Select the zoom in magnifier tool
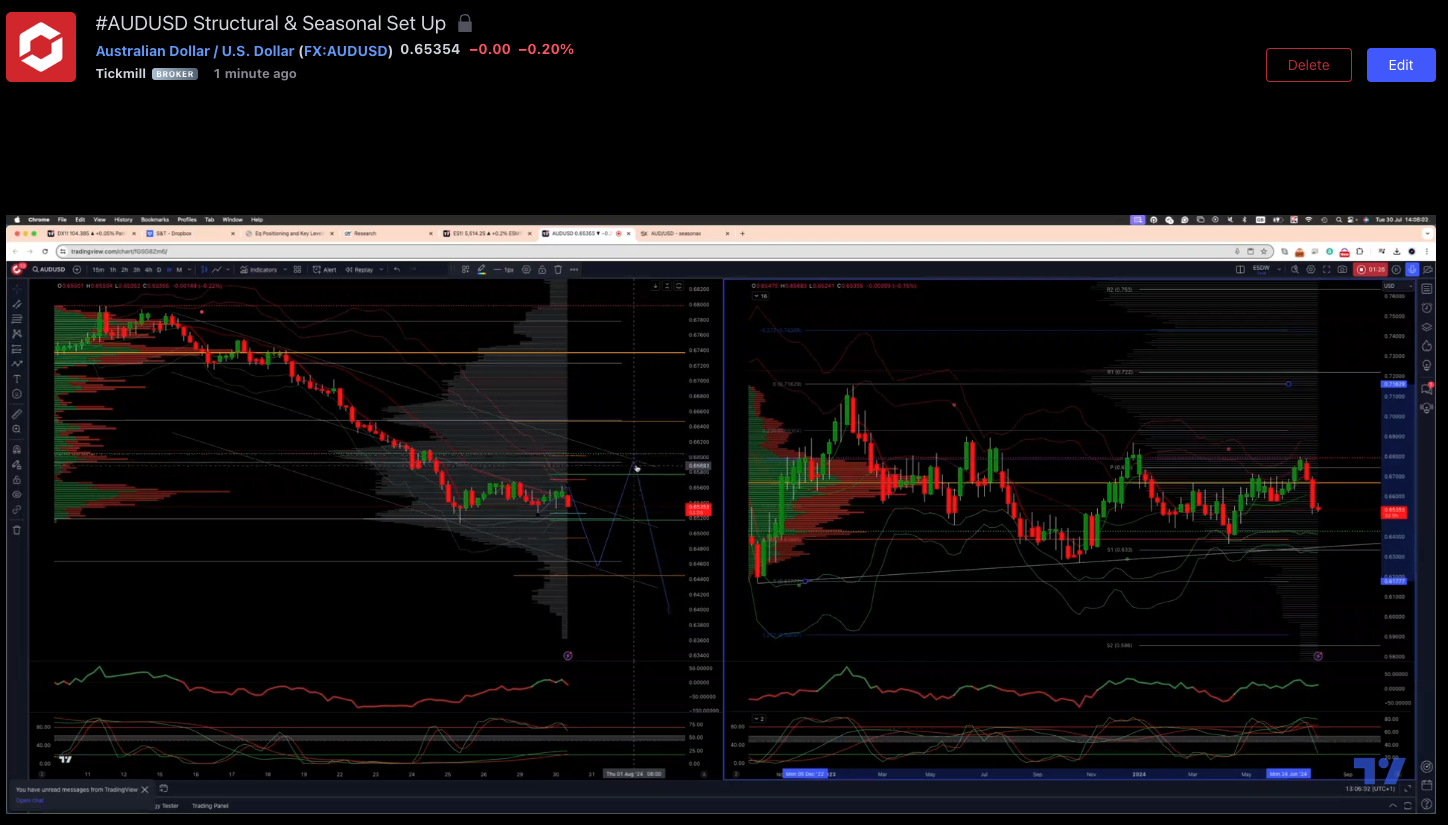The height and width of the screenshot is (825, 1448). coord(17,429)
